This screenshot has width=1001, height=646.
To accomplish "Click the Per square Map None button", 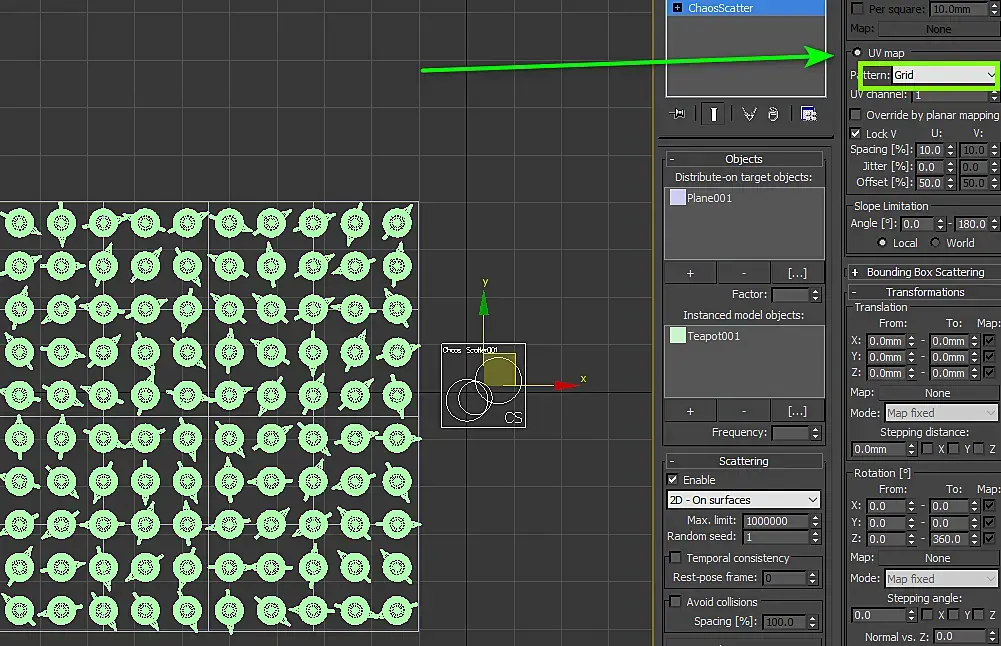I will [x=938, y=29].
